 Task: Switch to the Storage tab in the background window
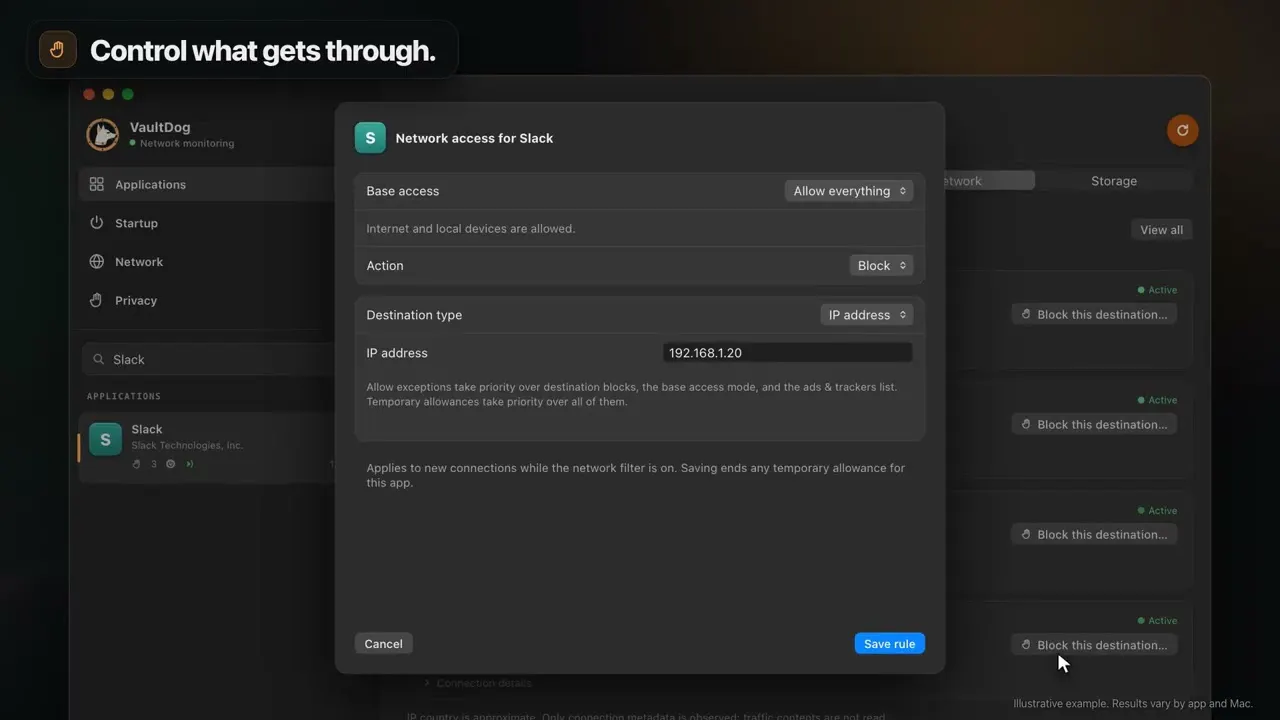(1114, 181)
